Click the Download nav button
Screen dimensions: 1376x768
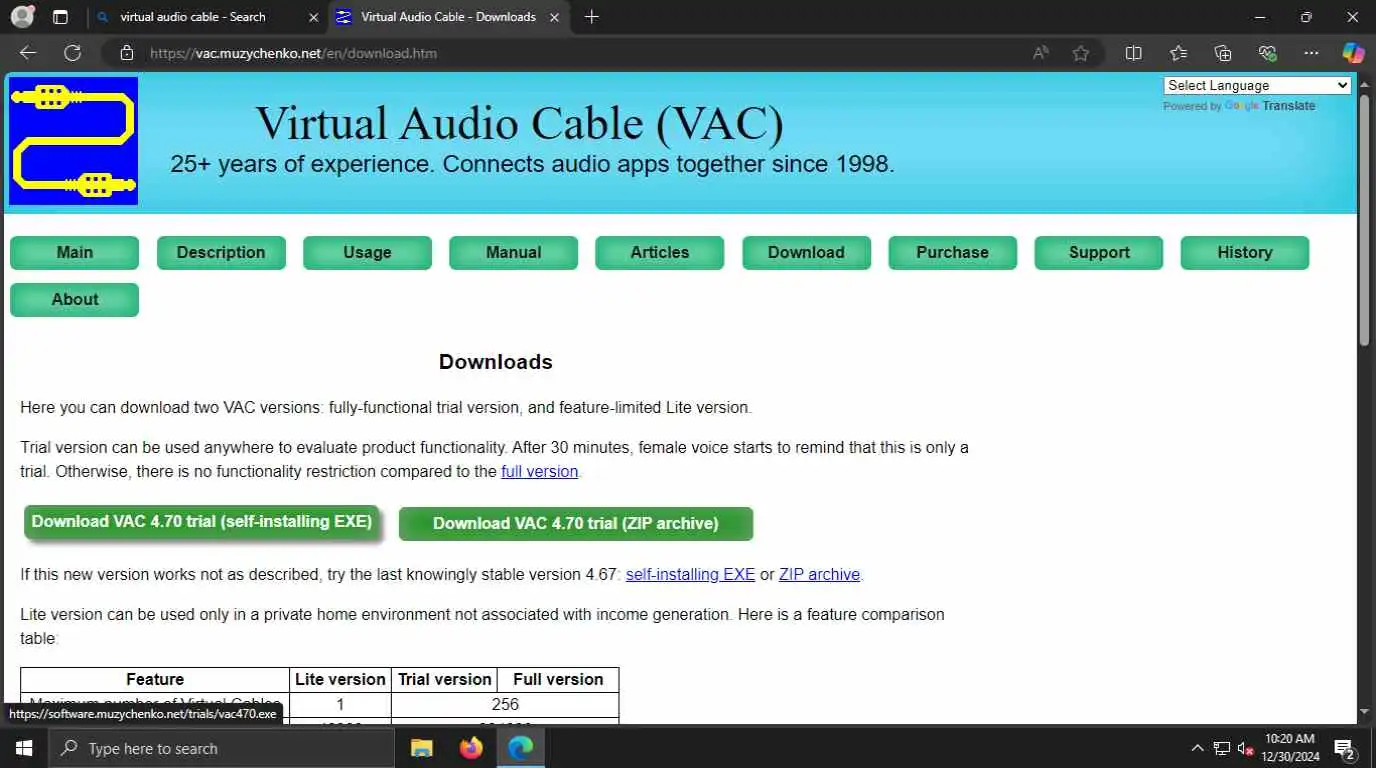pos(806,253)
